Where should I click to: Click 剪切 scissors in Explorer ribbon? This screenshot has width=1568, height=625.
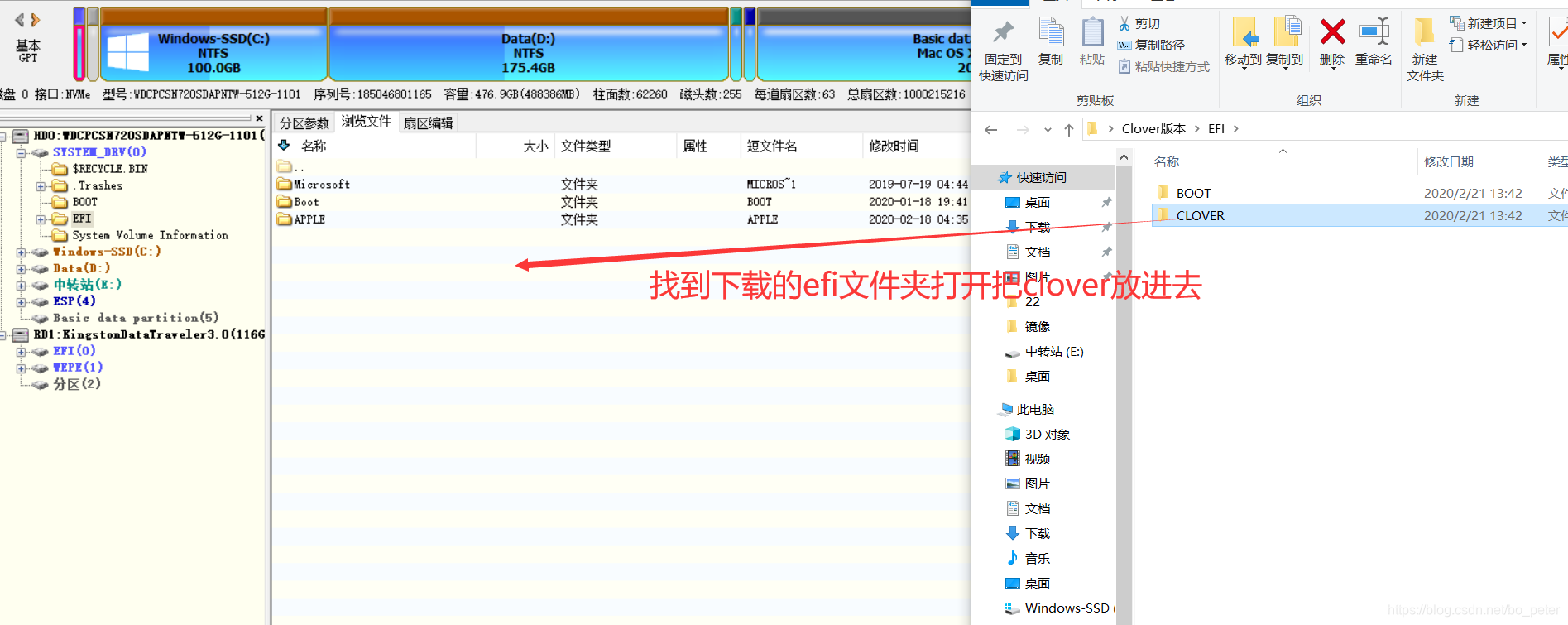[1139, 24]
